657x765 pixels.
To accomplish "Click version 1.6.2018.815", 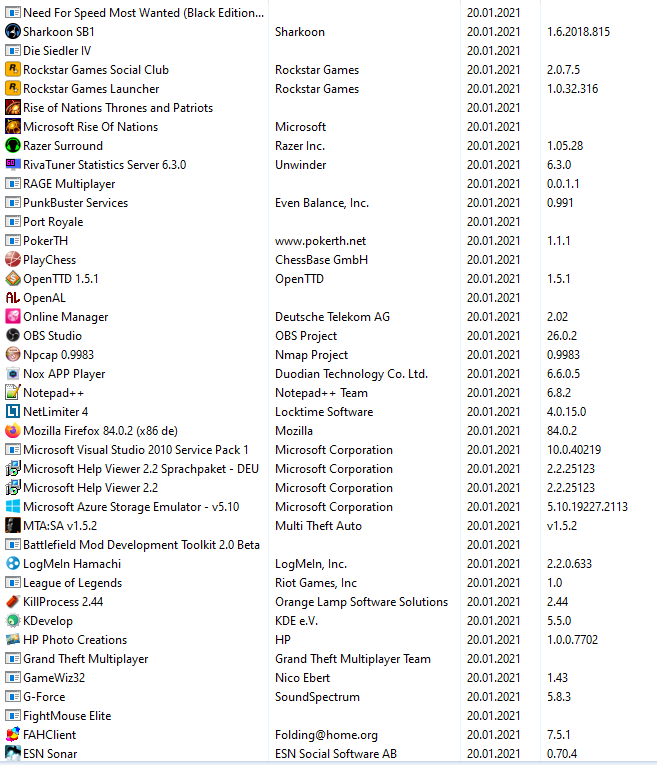I will pos(578,32).
